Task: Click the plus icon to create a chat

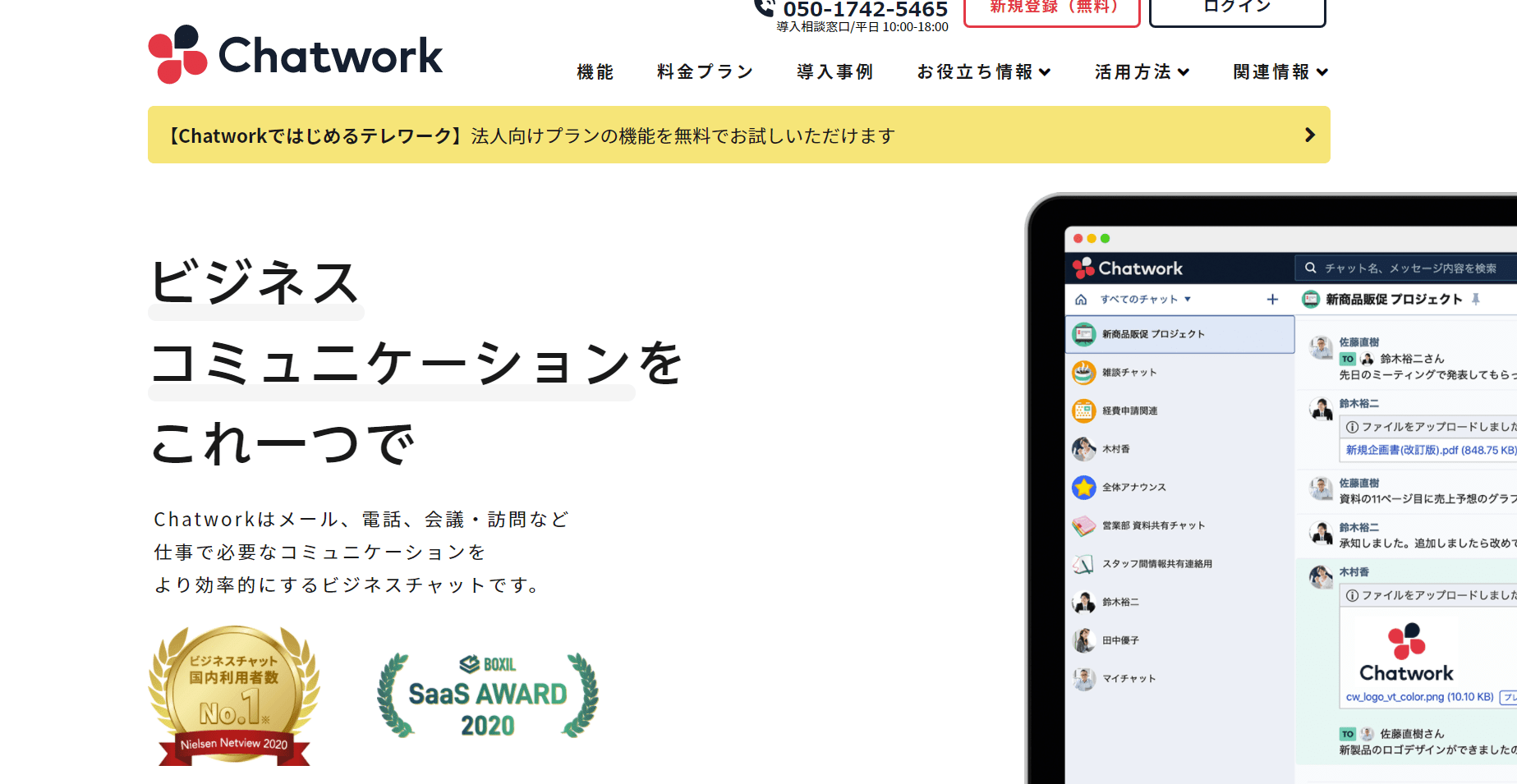Action: tap(1272, 299)
